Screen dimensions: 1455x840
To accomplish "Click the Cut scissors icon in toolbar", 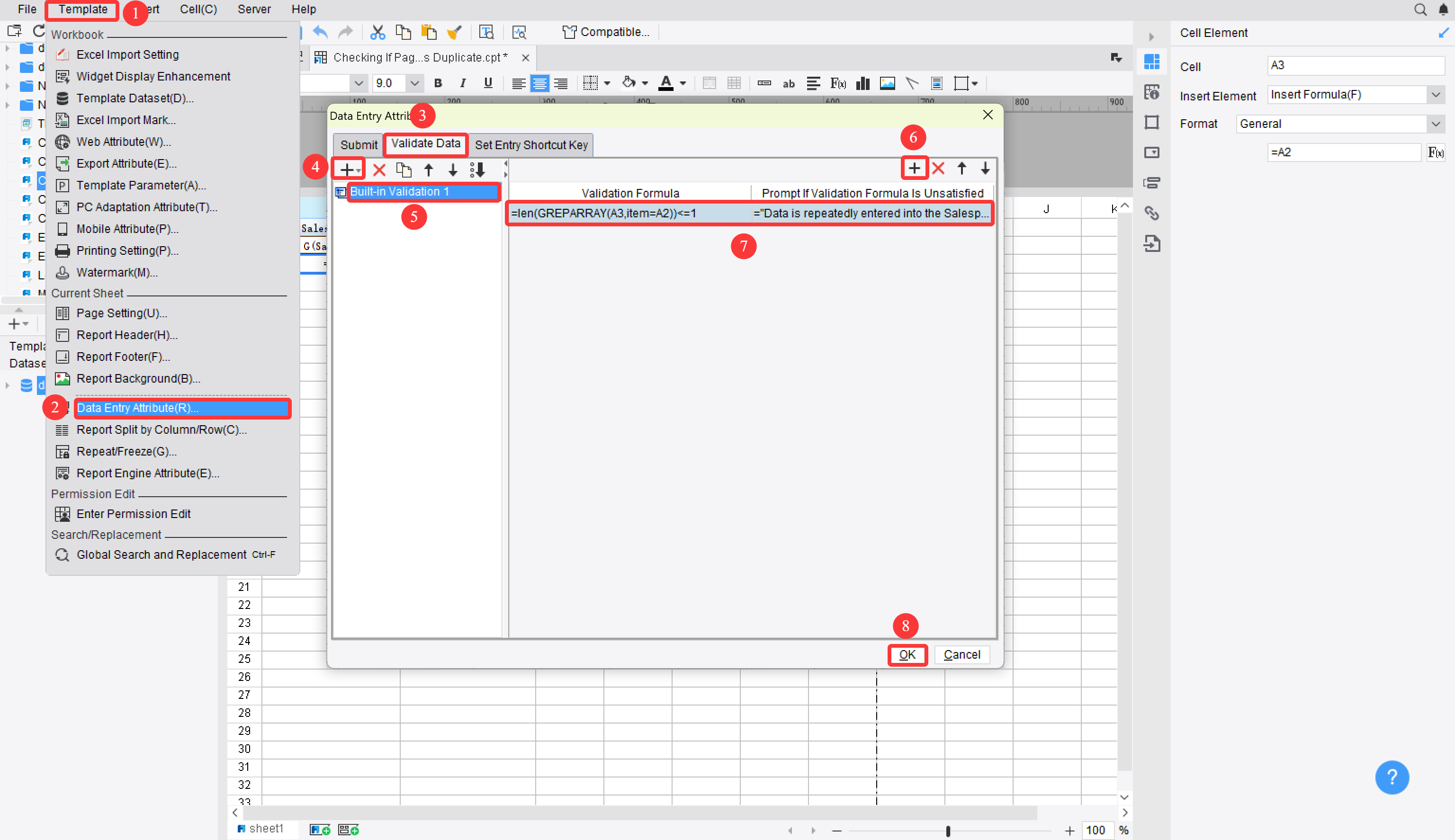I will click(377, 32).
